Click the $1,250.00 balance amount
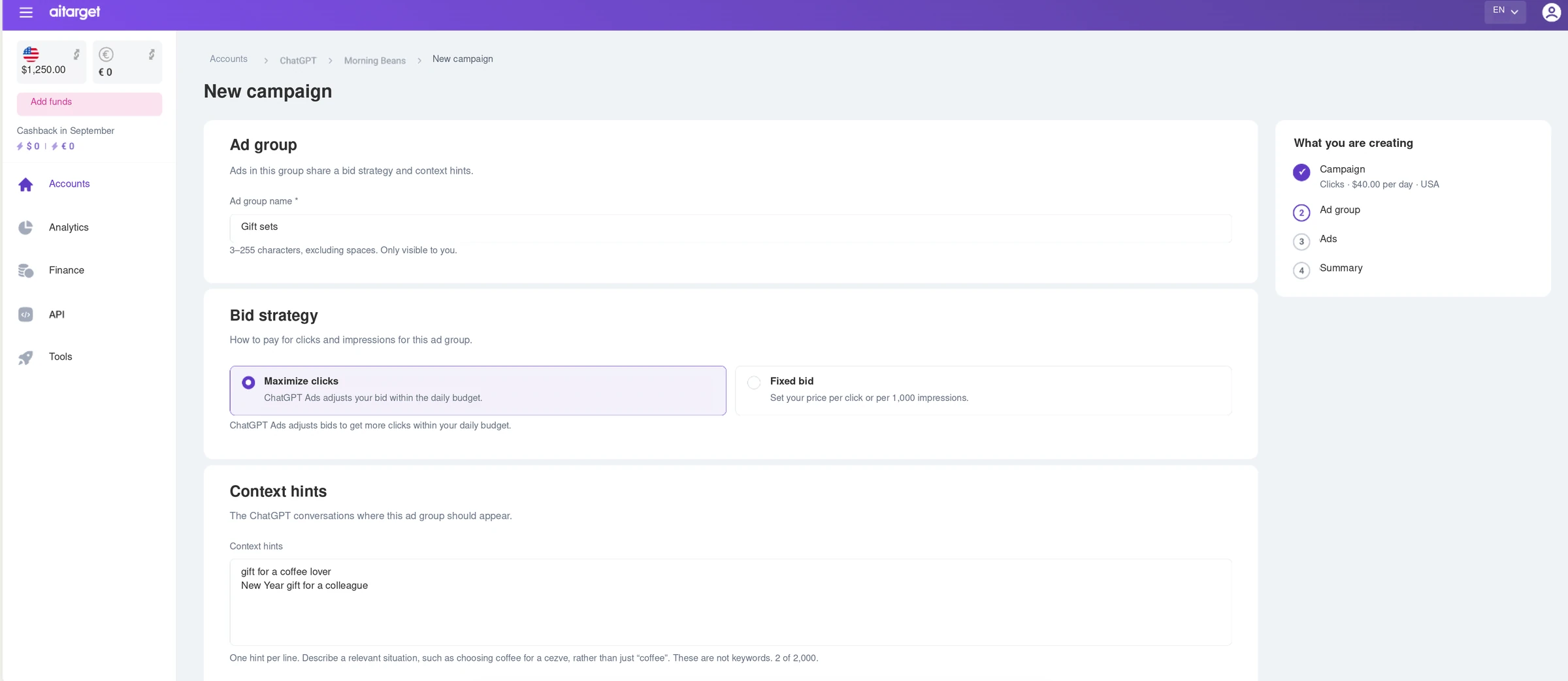This screenshot has width=1568, height=681. click(x=44, y=70)
